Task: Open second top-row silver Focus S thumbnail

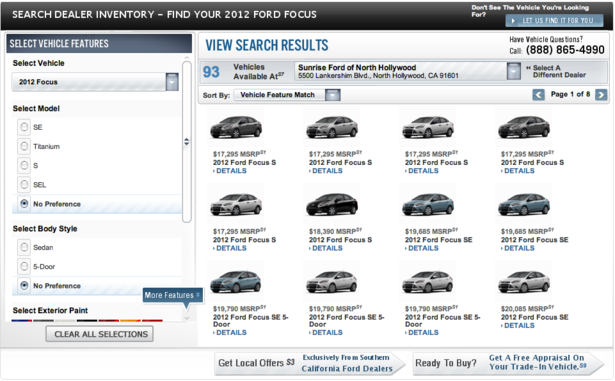Action: [x=332, y=127]
